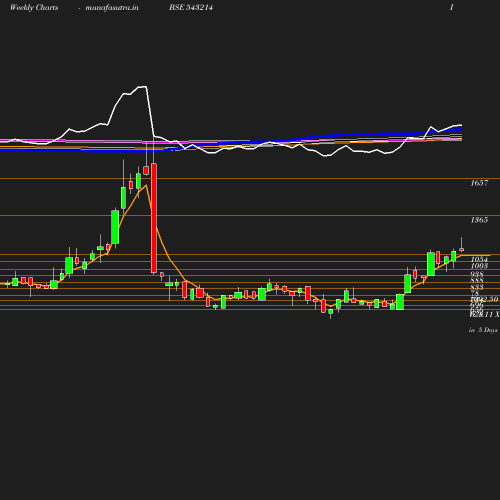The image size is (500, 500).
Task: Click the "in 5 Days" label
Action: (483, 330)
